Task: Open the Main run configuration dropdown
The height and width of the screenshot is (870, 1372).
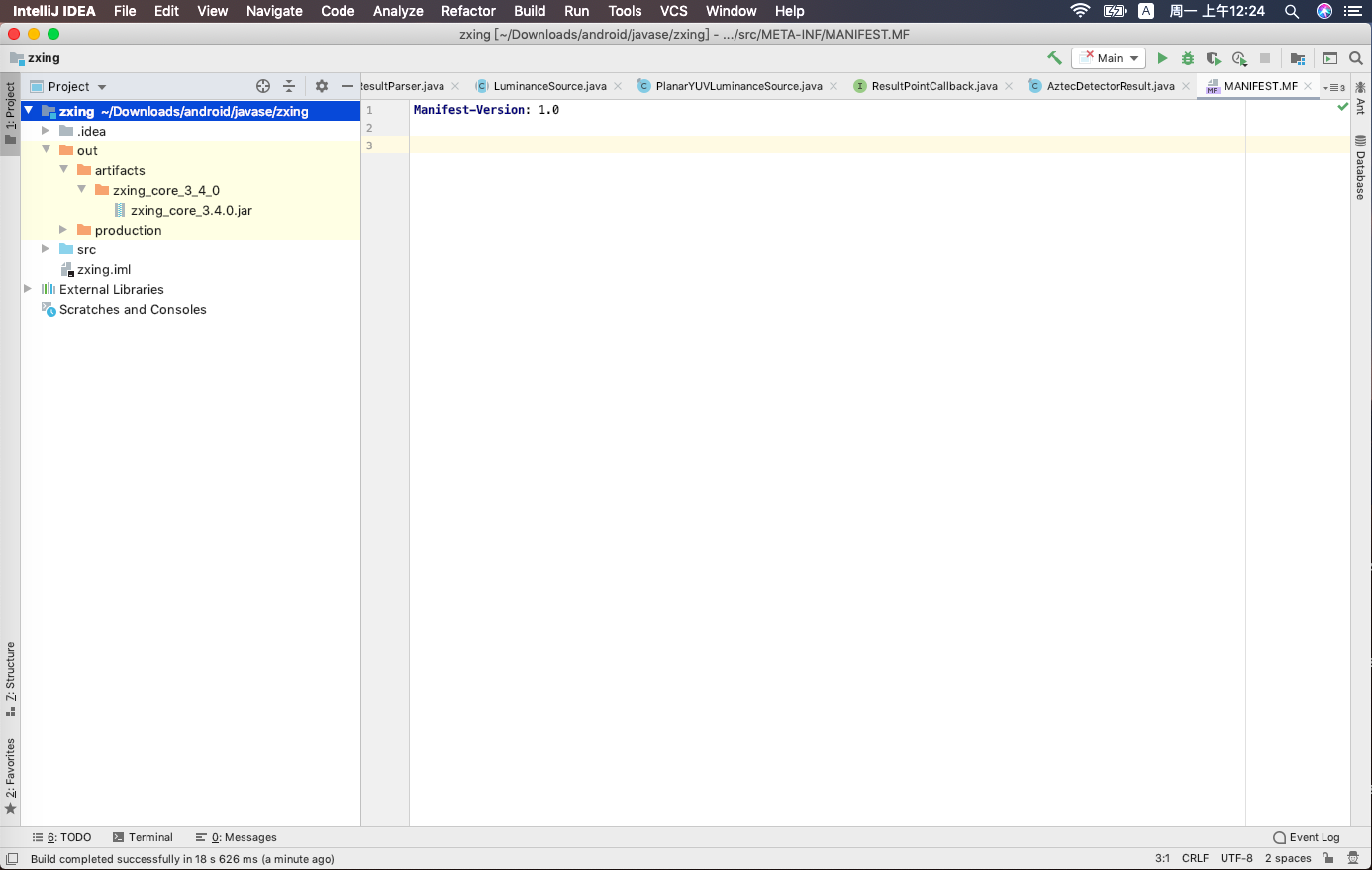Action: [x=1109, y=58]
